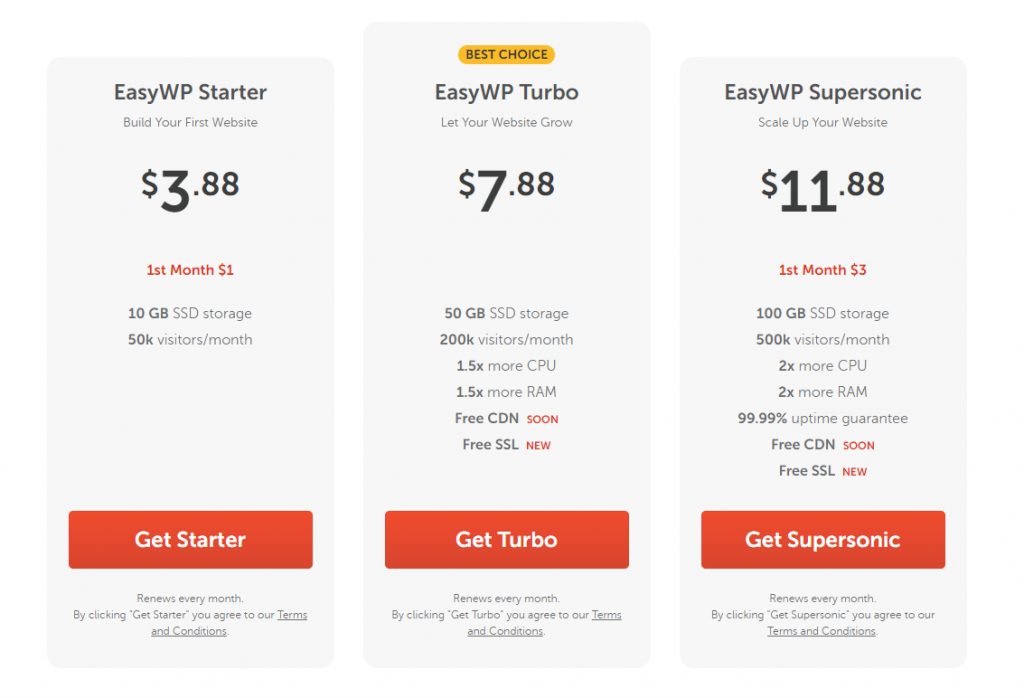Select the EasyWP Starter plan title
The image size is (1024, 698).
[x=190, y=93]
